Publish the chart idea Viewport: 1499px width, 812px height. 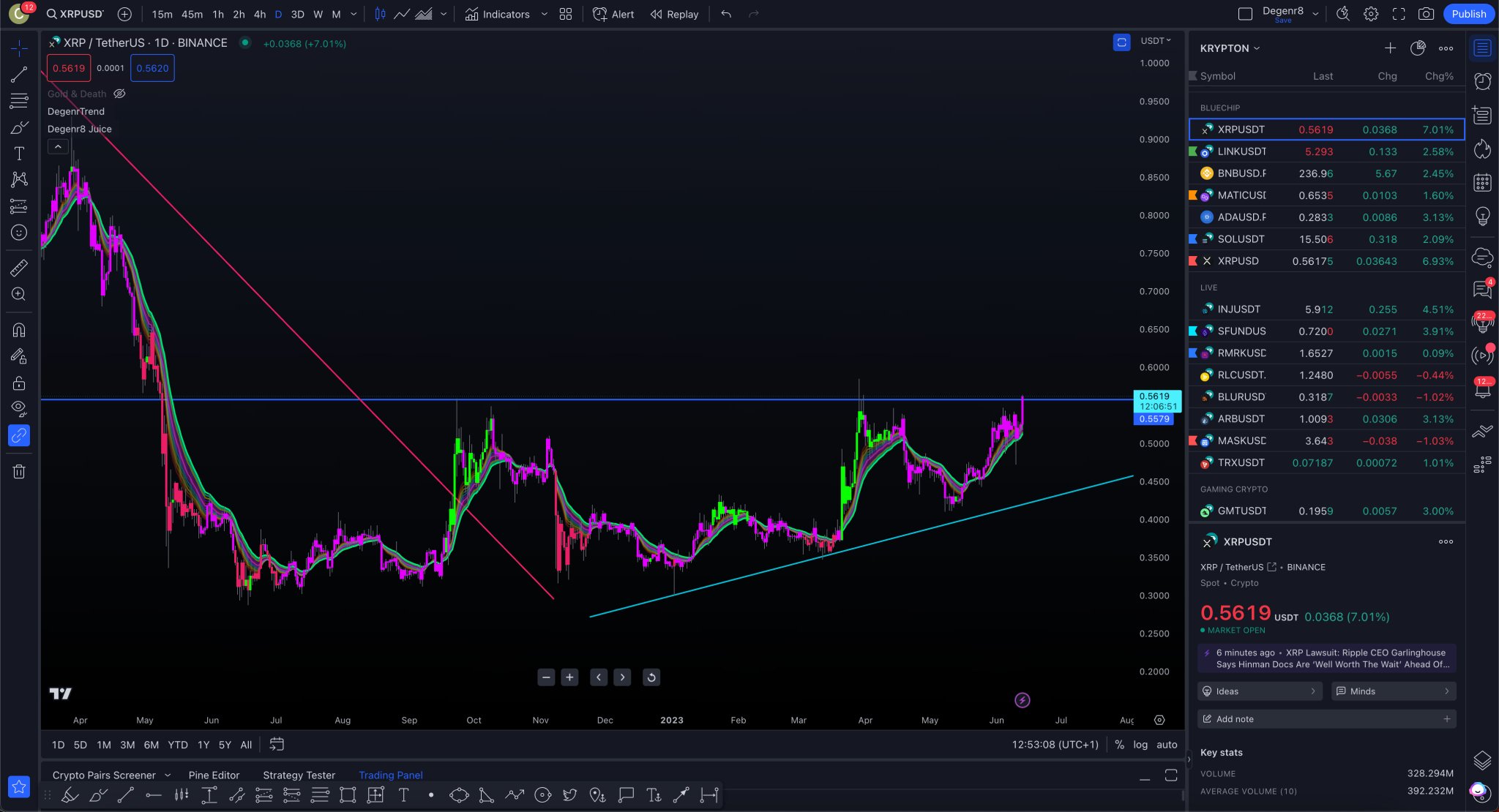(1469, 14)
